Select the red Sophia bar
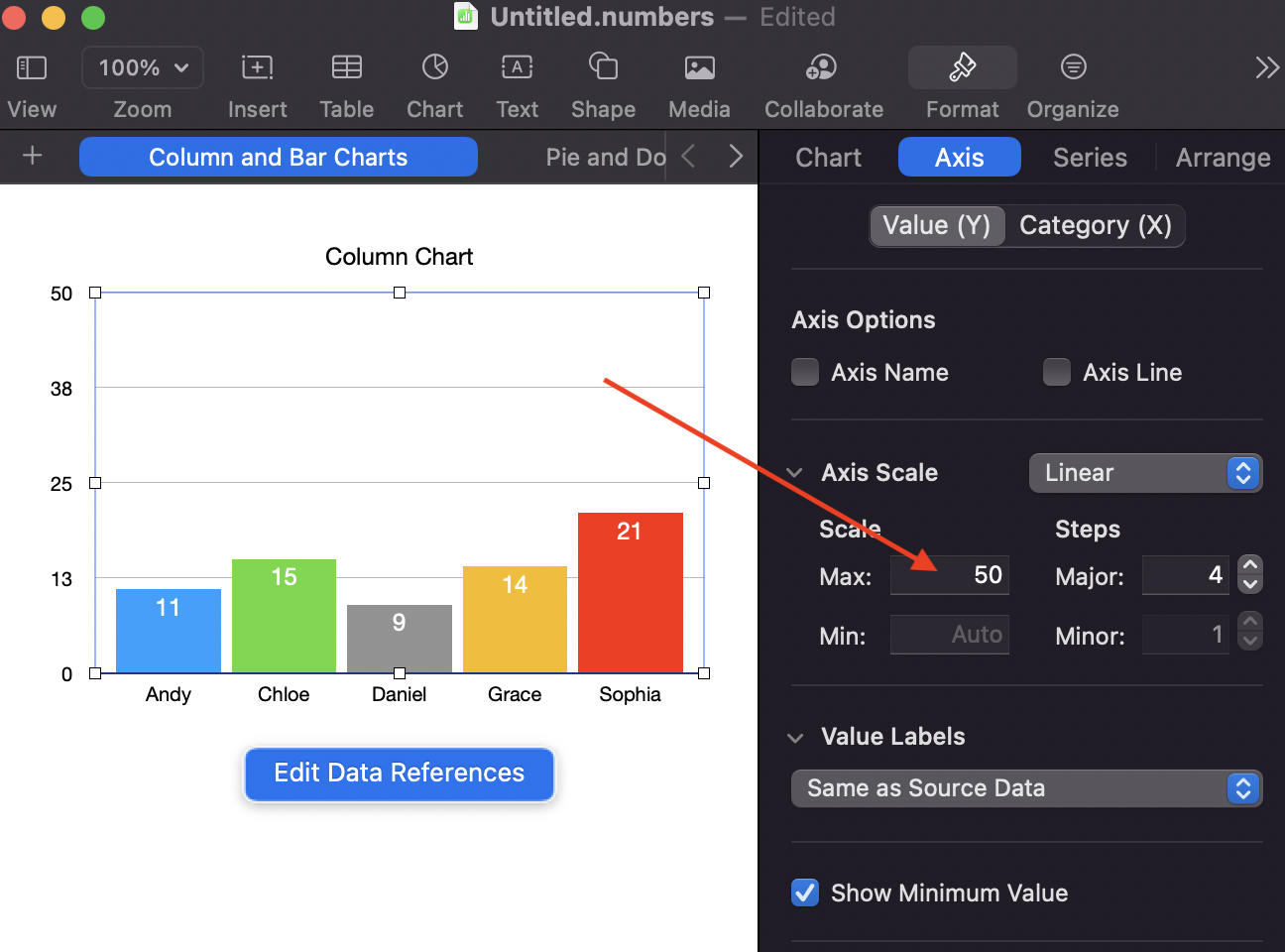This screenshot has width=1285, height=952. click(631, 593)
